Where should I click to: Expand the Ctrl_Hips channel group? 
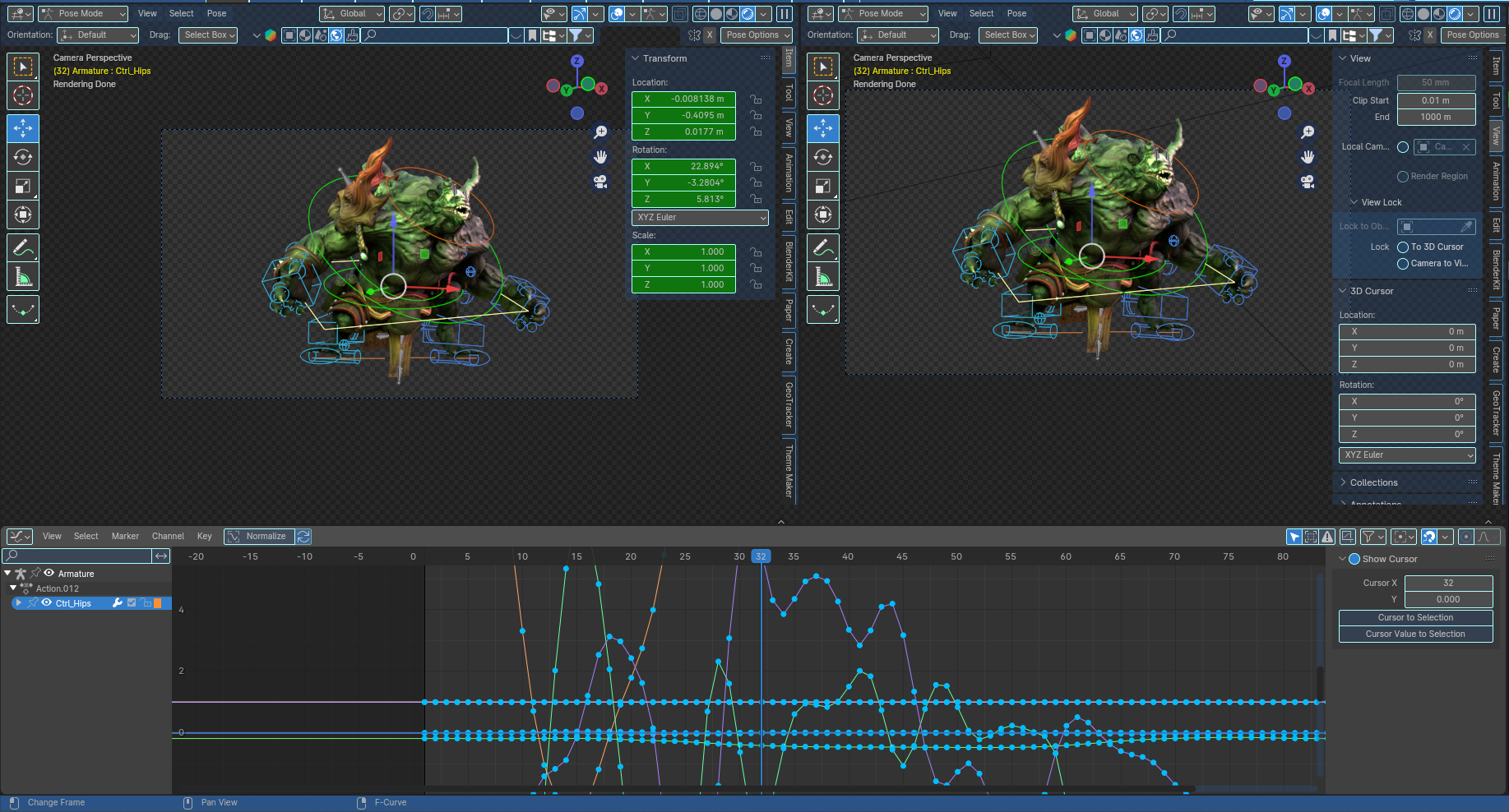pyautogui.click(x=19, y=603)
